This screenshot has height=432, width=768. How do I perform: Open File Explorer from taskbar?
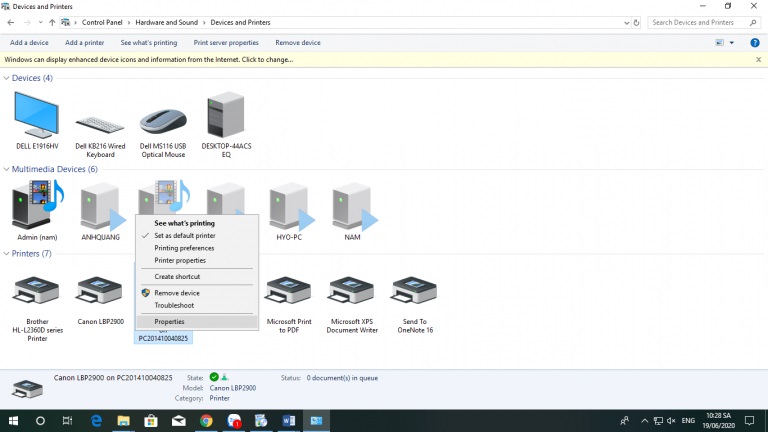[123, 421]
